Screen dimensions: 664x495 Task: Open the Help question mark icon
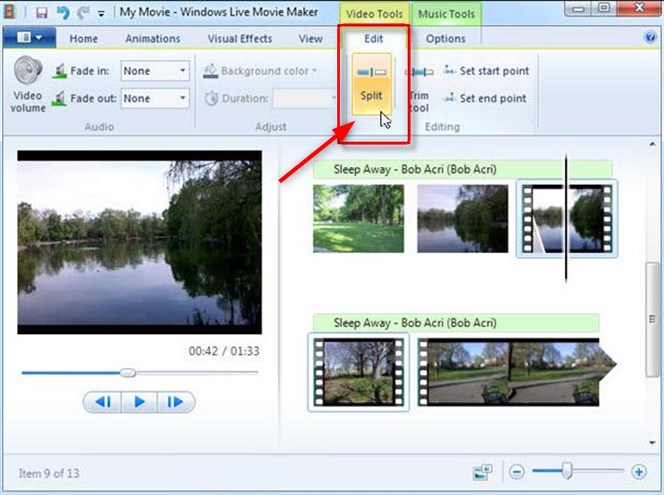tap(650, 37)
